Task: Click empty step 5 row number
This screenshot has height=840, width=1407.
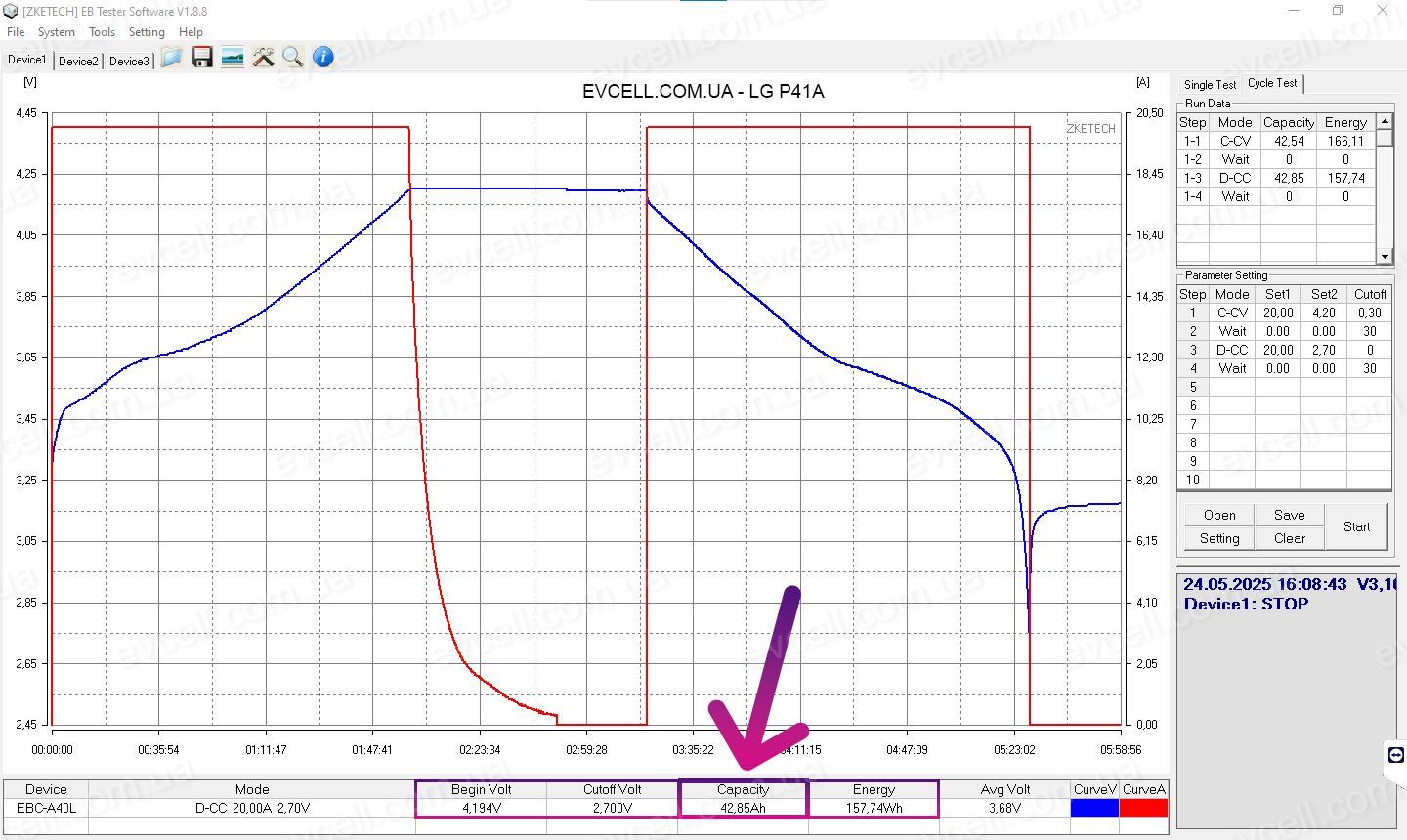Action: tap(1193, 387)
